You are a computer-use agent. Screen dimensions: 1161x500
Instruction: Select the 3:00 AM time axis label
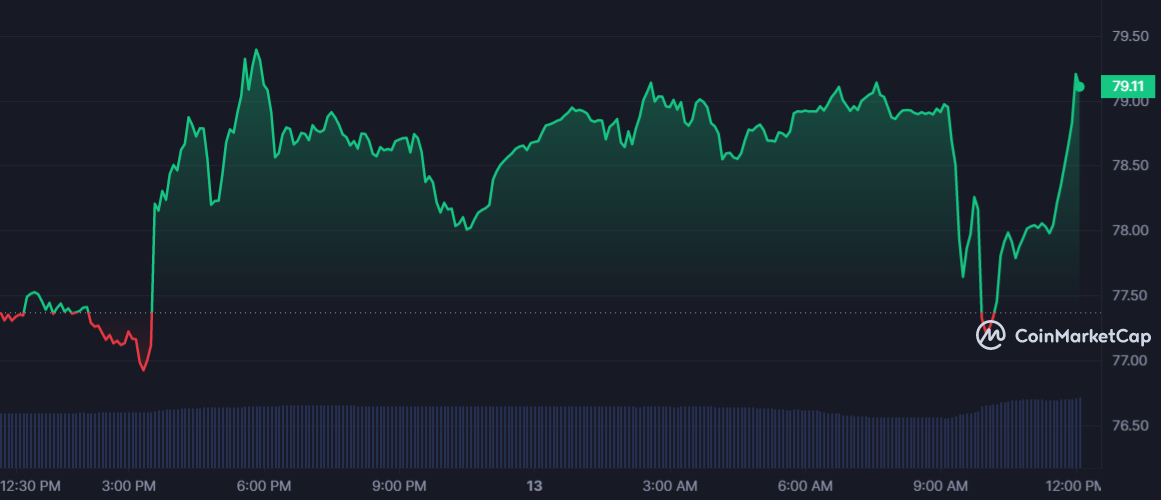click(x=670, y=487)
